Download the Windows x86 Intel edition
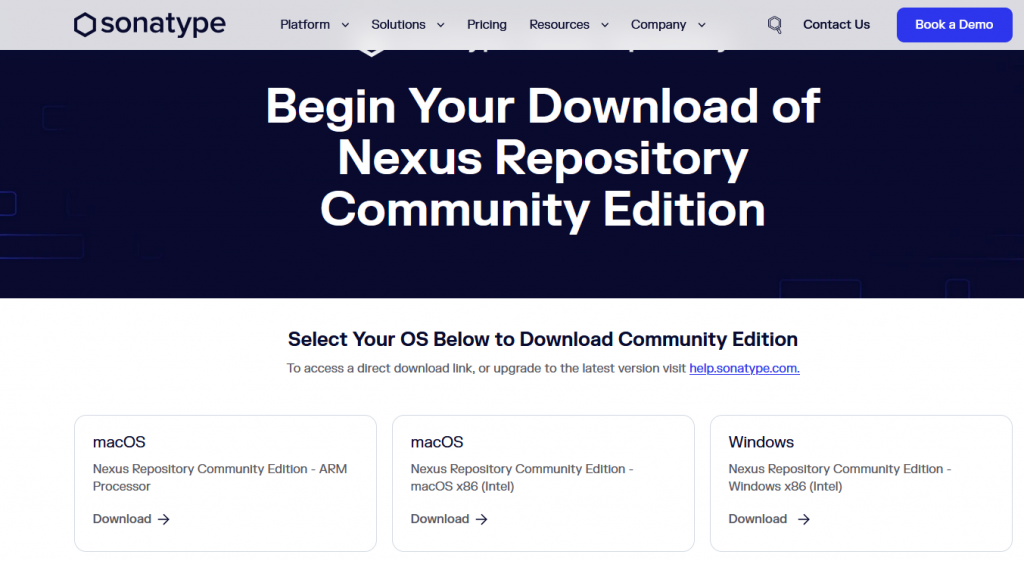This screenshot has height=561, width=1024. point(769,519)
